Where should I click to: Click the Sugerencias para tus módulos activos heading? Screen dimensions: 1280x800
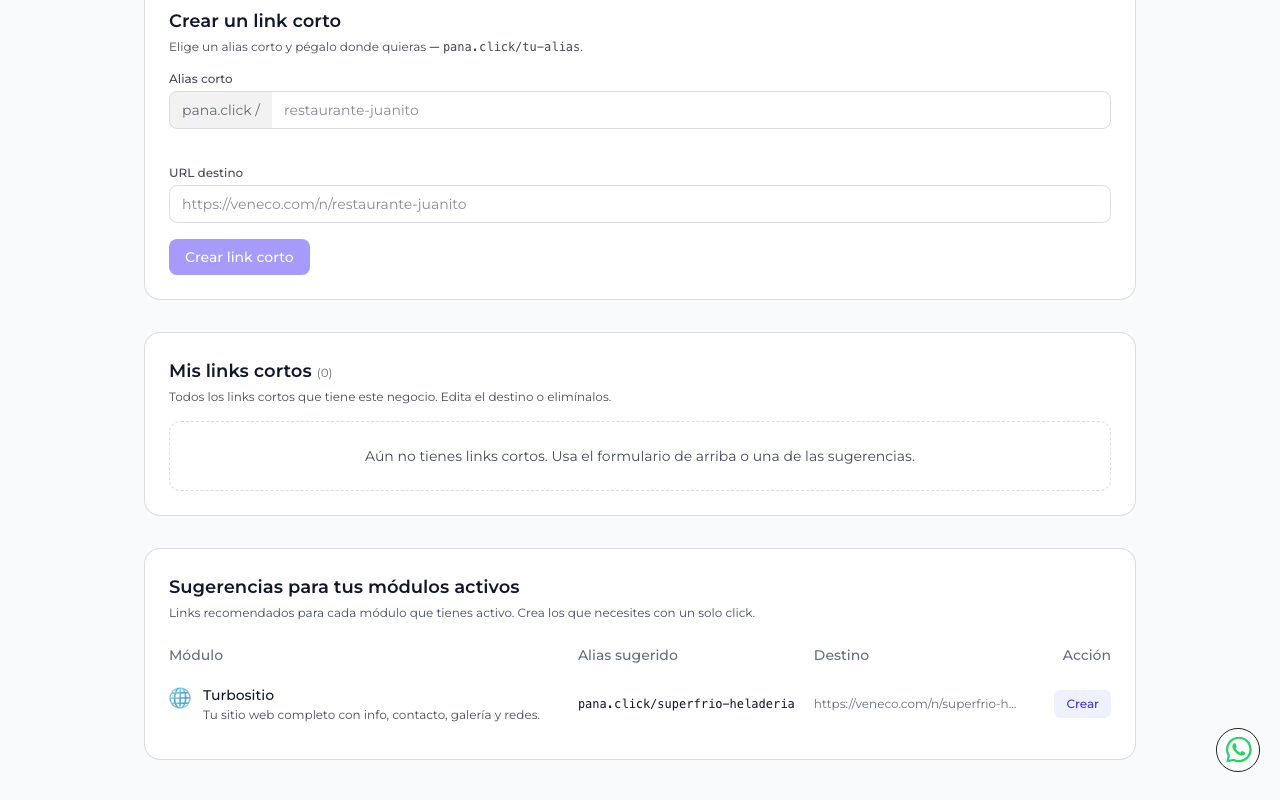pyautogui.click(x=344, y=587)
